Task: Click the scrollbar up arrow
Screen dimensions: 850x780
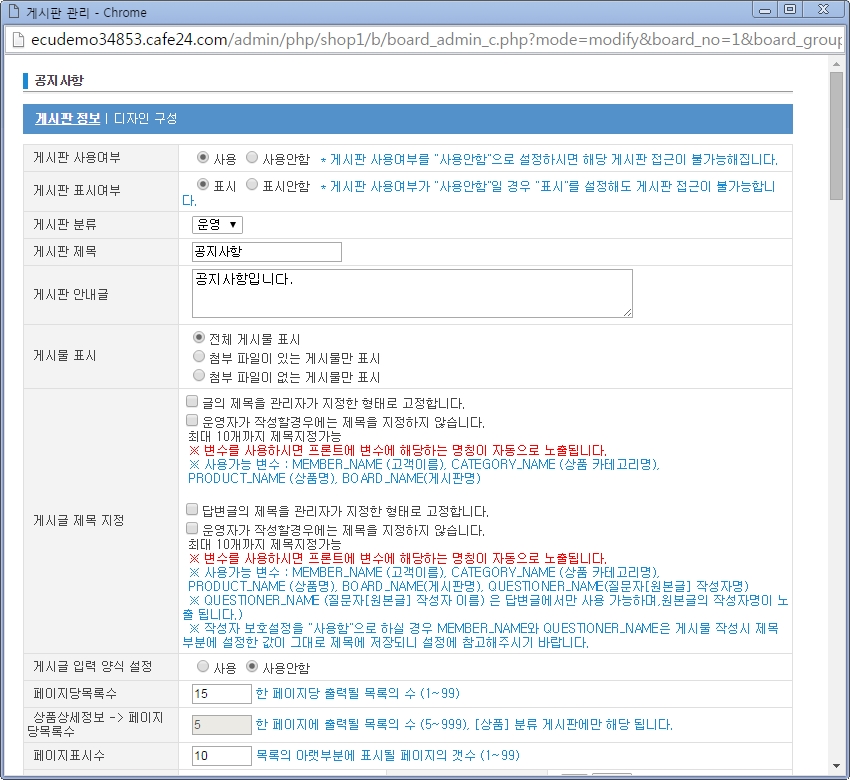Action: (838, 64)
